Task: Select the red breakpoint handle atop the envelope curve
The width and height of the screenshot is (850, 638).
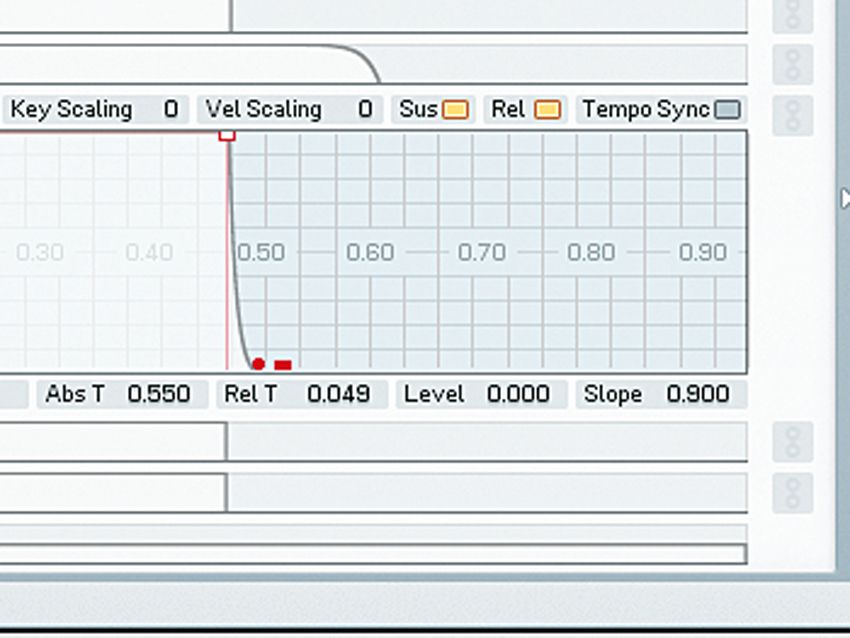Action: click(x=227, y=133)
